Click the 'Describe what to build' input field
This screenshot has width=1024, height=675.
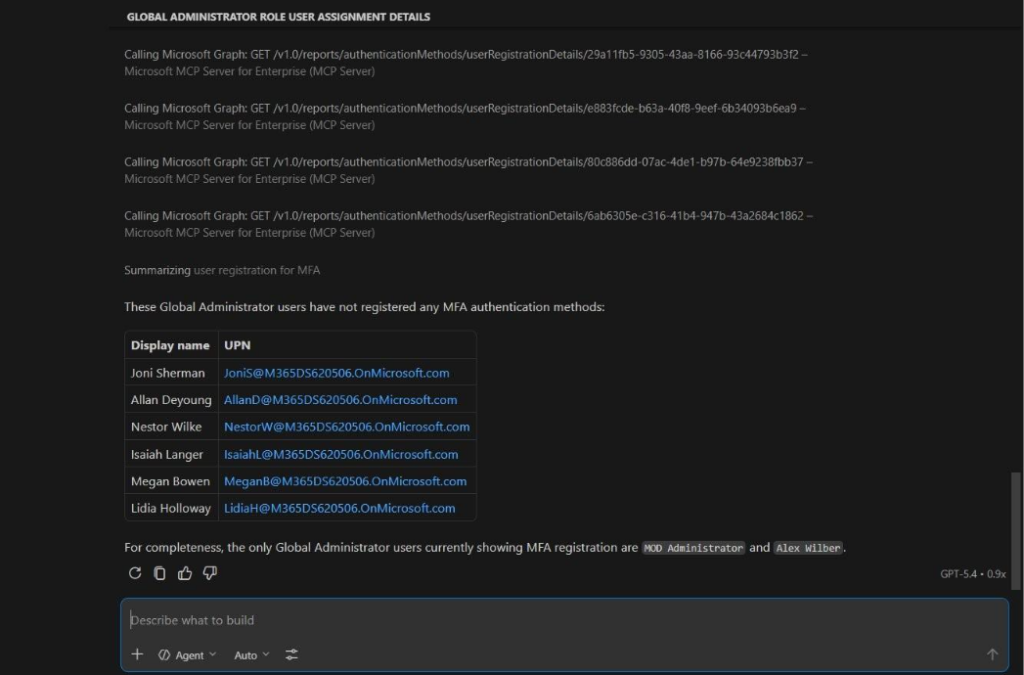click(x=560, y=620)
